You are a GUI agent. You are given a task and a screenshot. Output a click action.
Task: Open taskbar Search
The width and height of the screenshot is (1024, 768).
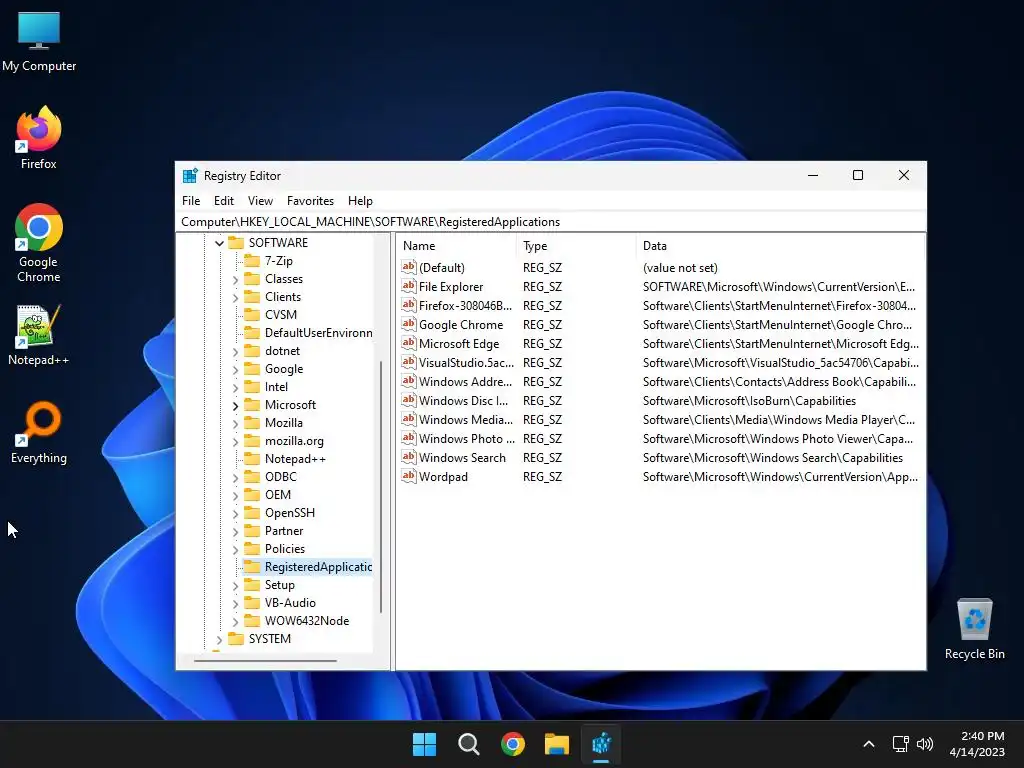pyautogui.click(x=468, y=744)
